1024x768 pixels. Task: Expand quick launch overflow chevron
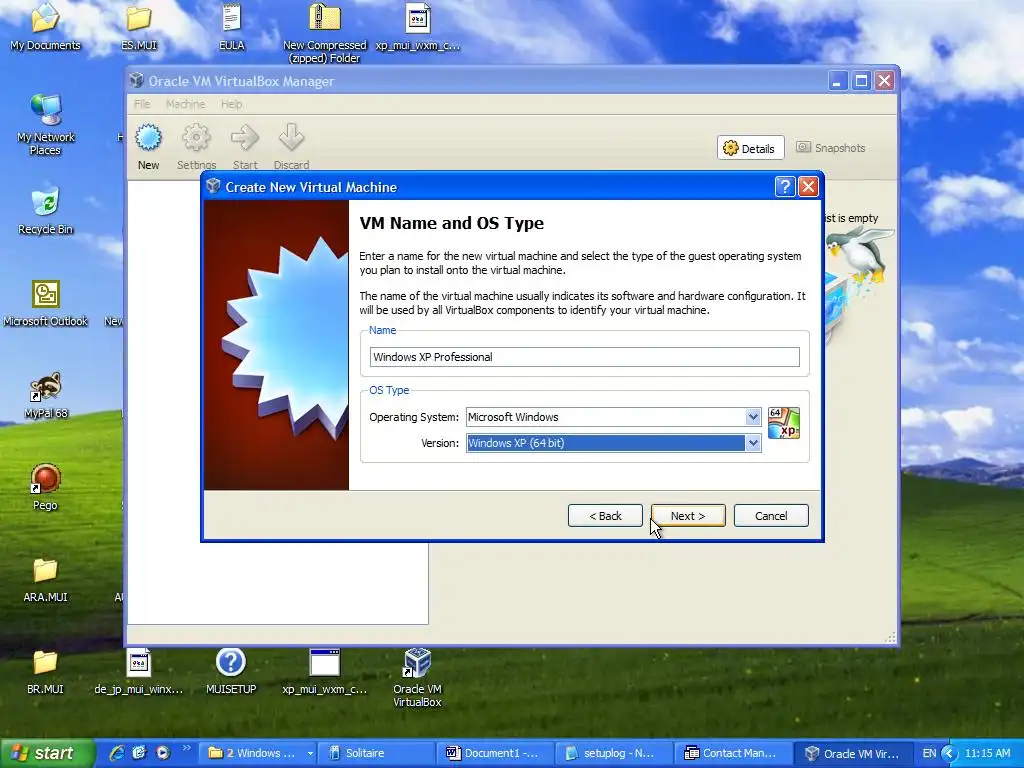click(x=187, y=748)
